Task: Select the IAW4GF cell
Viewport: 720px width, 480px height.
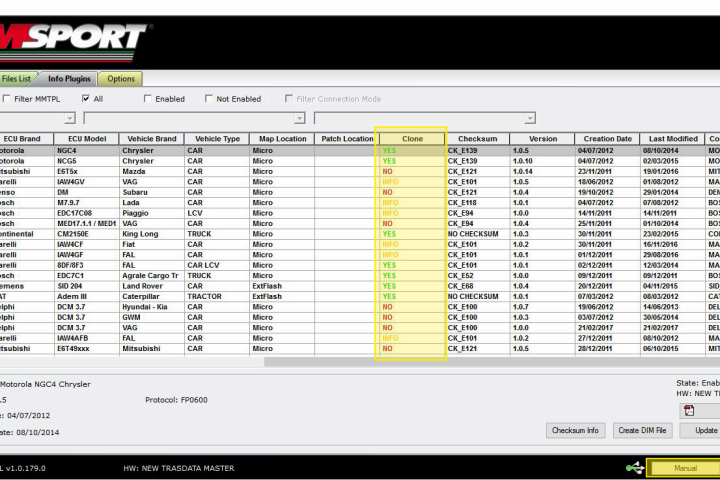Action: [86, 255]
